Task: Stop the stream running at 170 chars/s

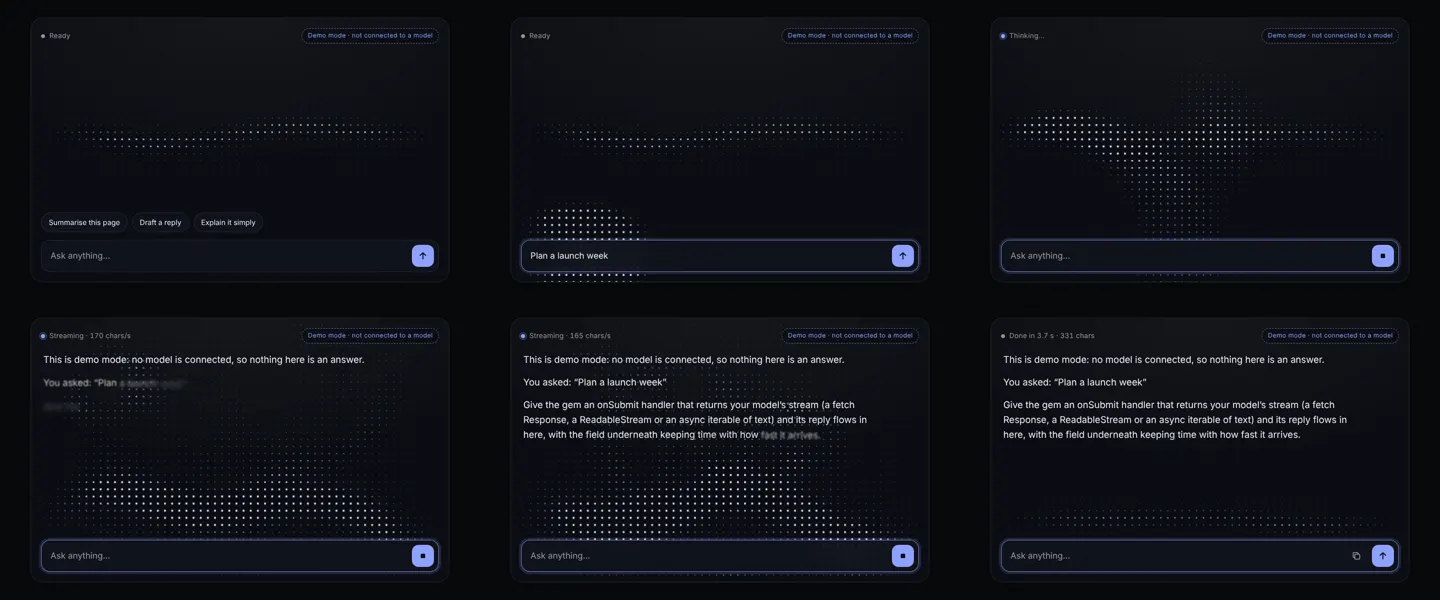Action: coord(423,556)
